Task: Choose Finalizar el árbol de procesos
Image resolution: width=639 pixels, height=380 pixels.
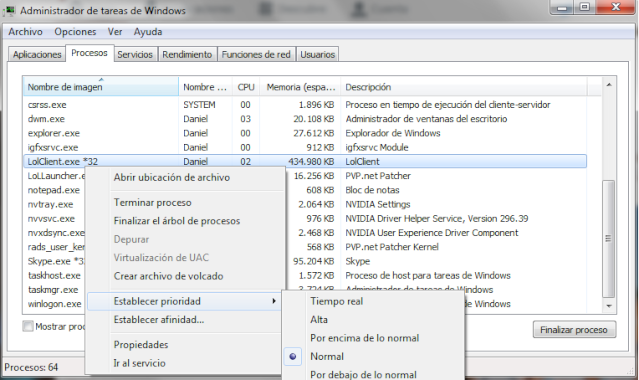Action: 177,221
